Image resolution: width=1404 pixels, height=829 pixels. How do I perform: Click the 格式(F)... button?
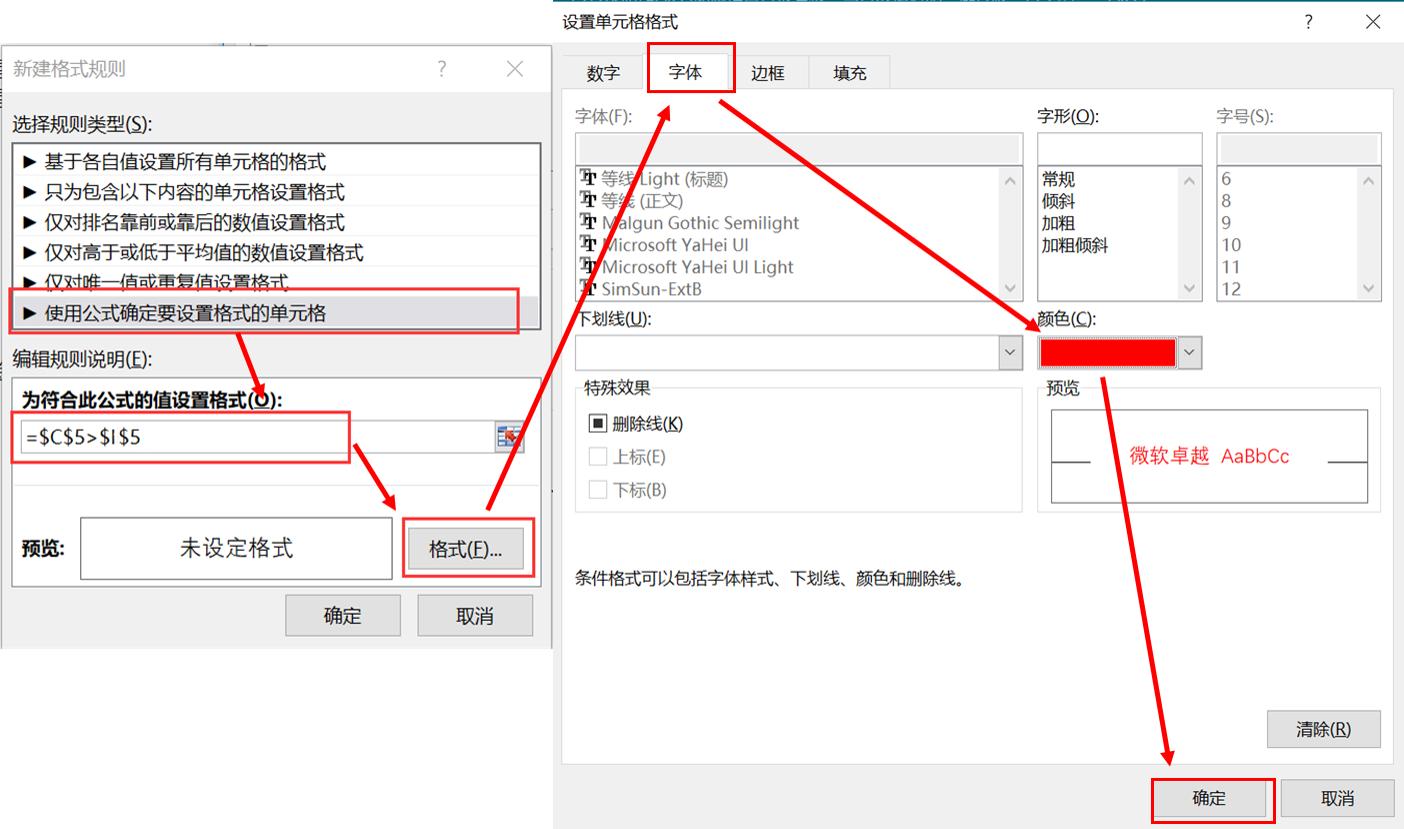click(467, 547)
